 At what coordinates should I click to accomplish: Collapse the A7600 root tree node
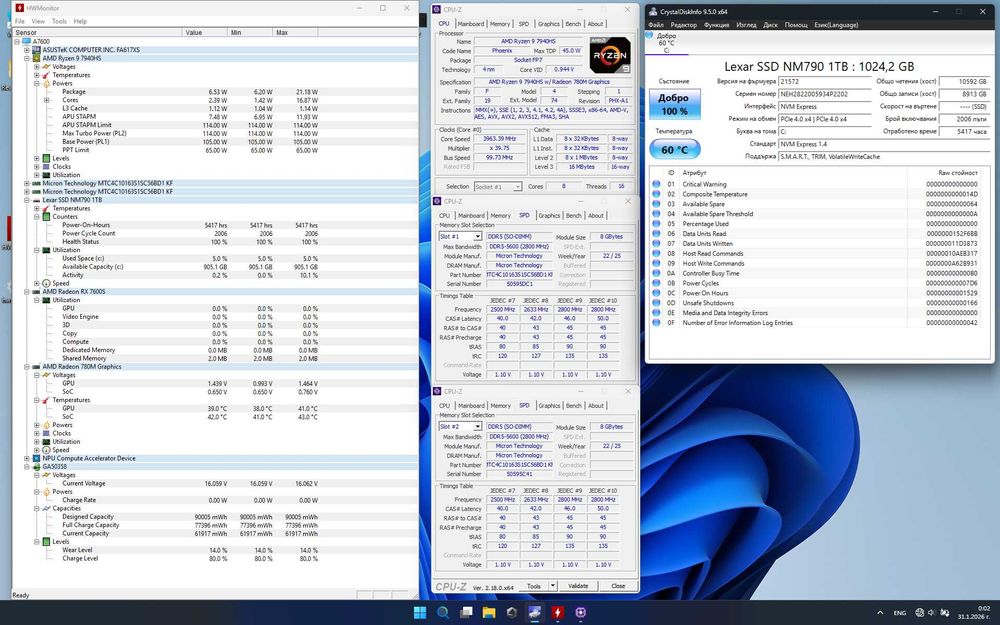point(17,41)
